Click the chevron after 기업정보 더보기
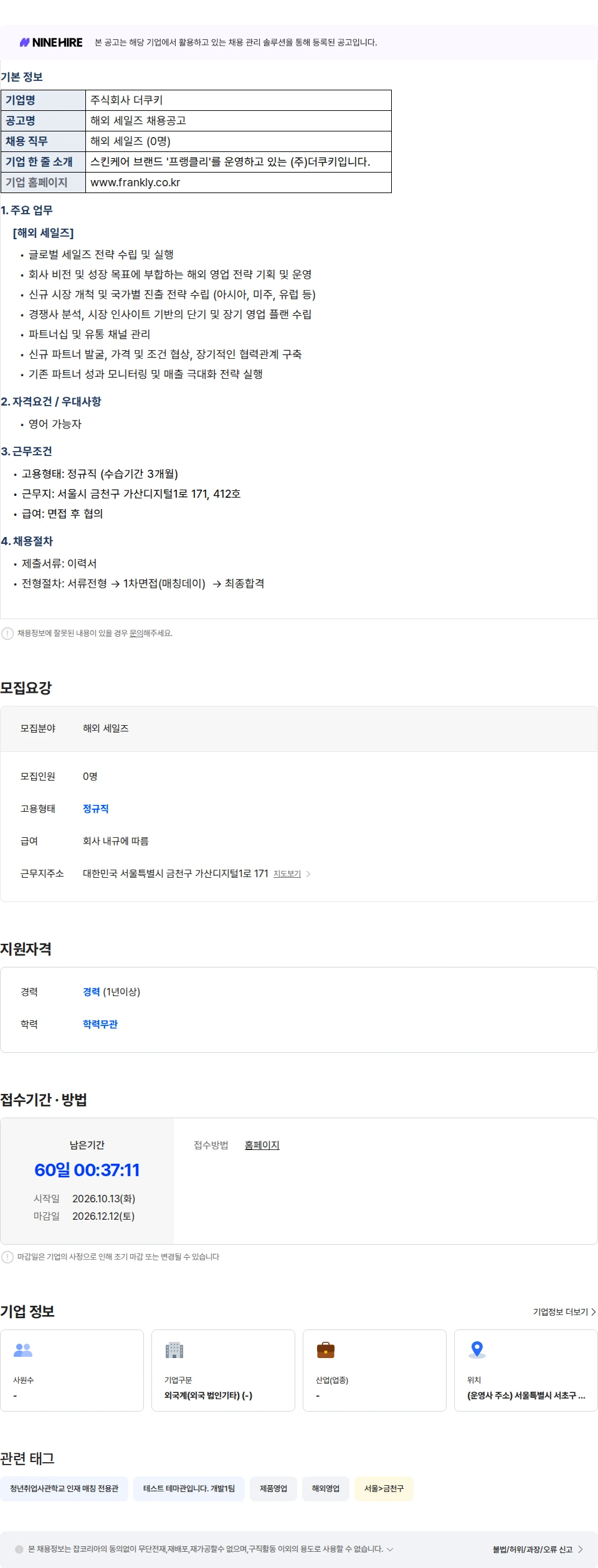The image size is (598, 1568). coord(594,1312)
